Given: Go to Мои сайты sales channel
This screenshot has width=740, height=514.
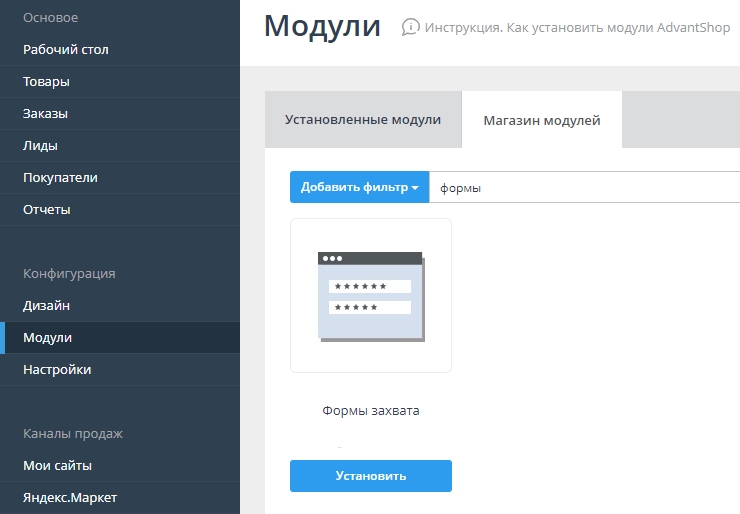Looking at the screenshot, I should (58, 465).
